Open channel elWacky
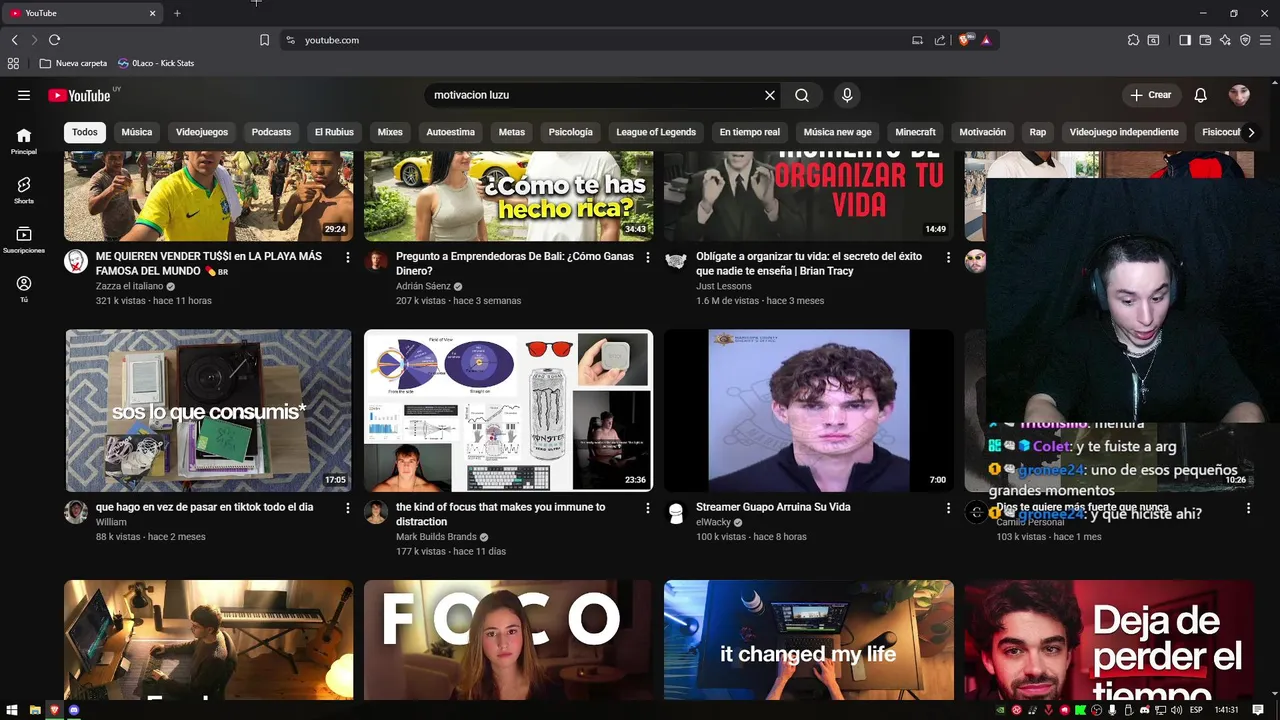Screen dimensions: 1280x720 tap(713, 522)
